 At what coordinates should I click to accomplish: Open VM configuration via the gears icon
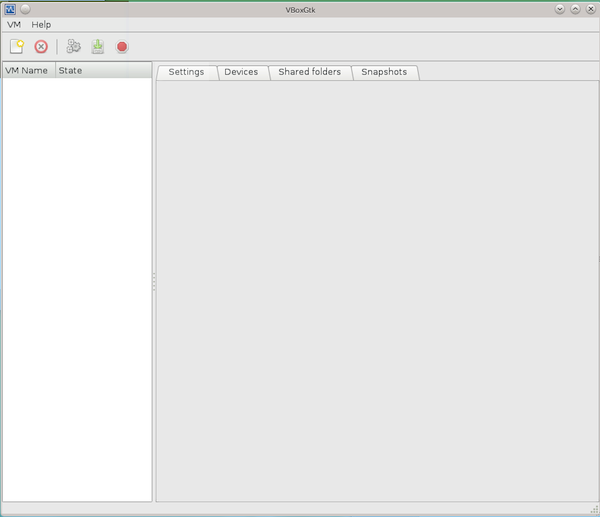pos(73,46)
